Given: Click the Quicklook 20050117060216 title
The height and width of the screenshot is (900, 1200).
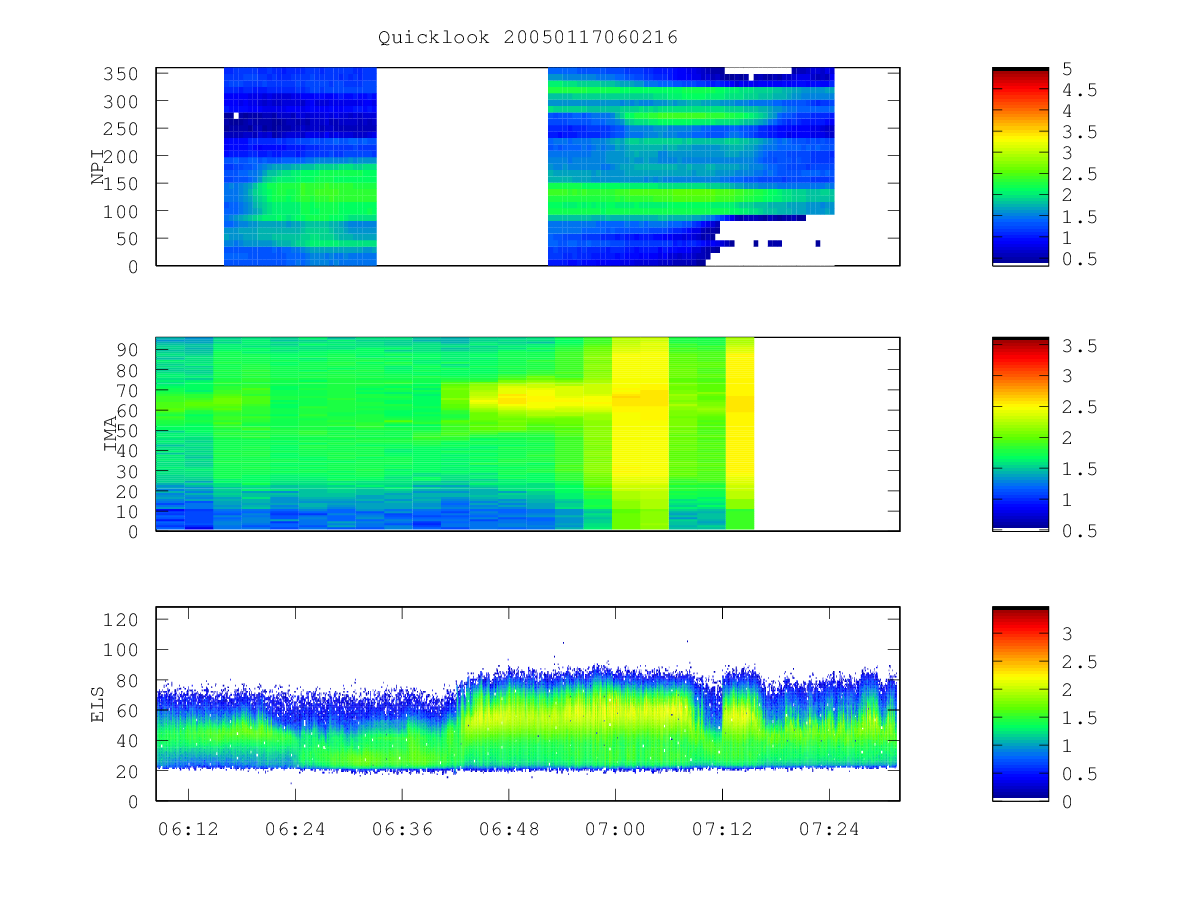Looking at the screenshot, I should click(x=528, y=38).
